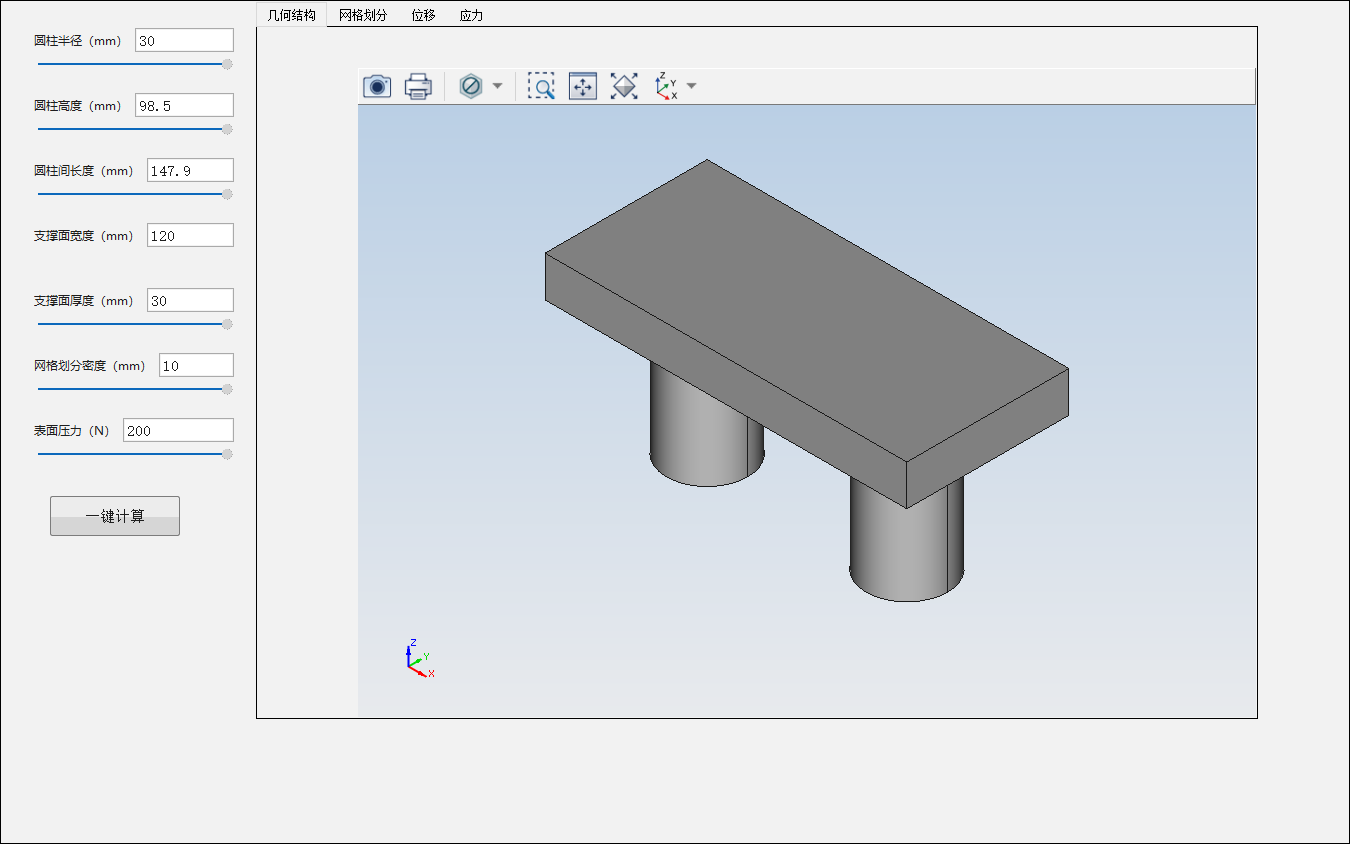This screenshot has height=844, width=1350.
Task: Select the zoom box tool
Action: (x=541, y=86)
